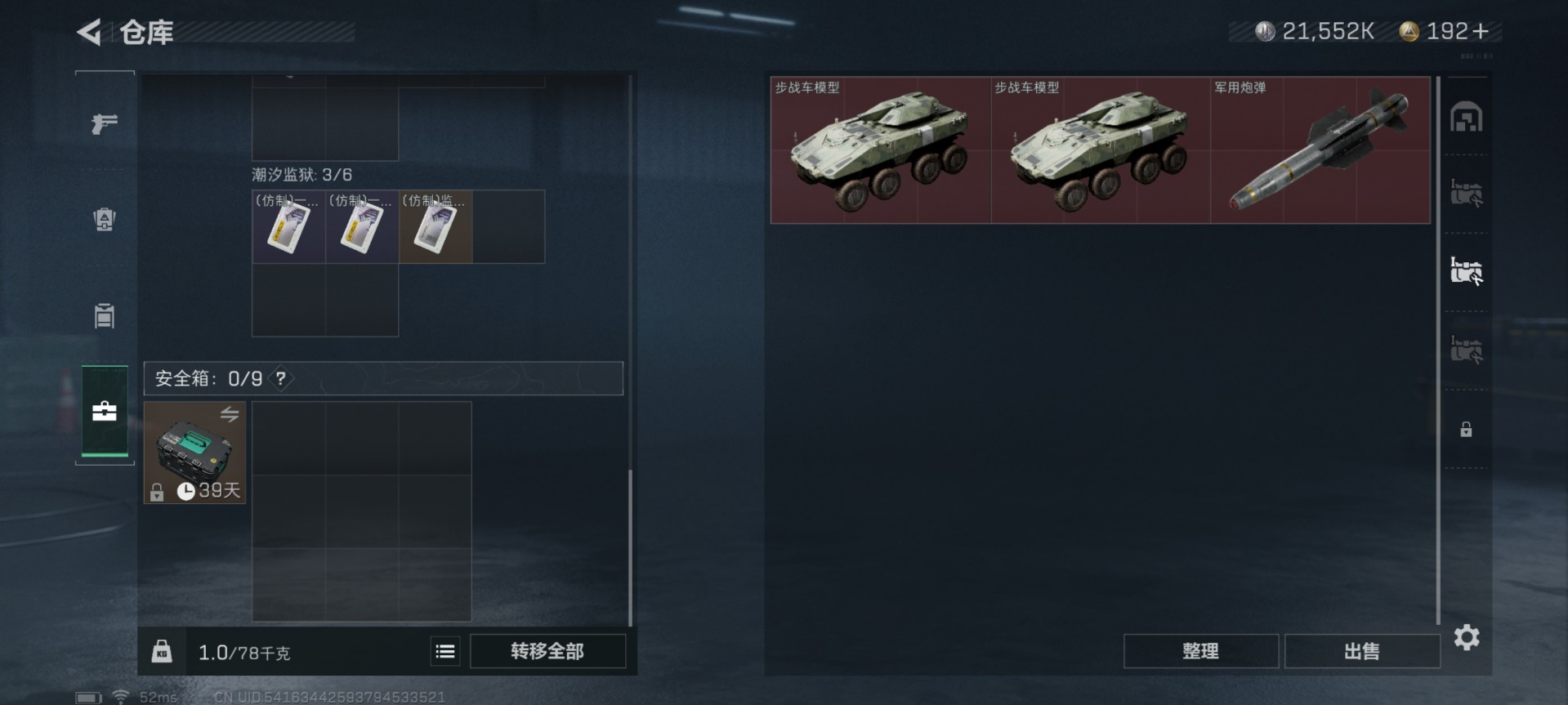Image resolution: width=1568 pixels, height=705 pixels.
Task: Select the third 潮汐监狱 key card
Action: (436, 226)
